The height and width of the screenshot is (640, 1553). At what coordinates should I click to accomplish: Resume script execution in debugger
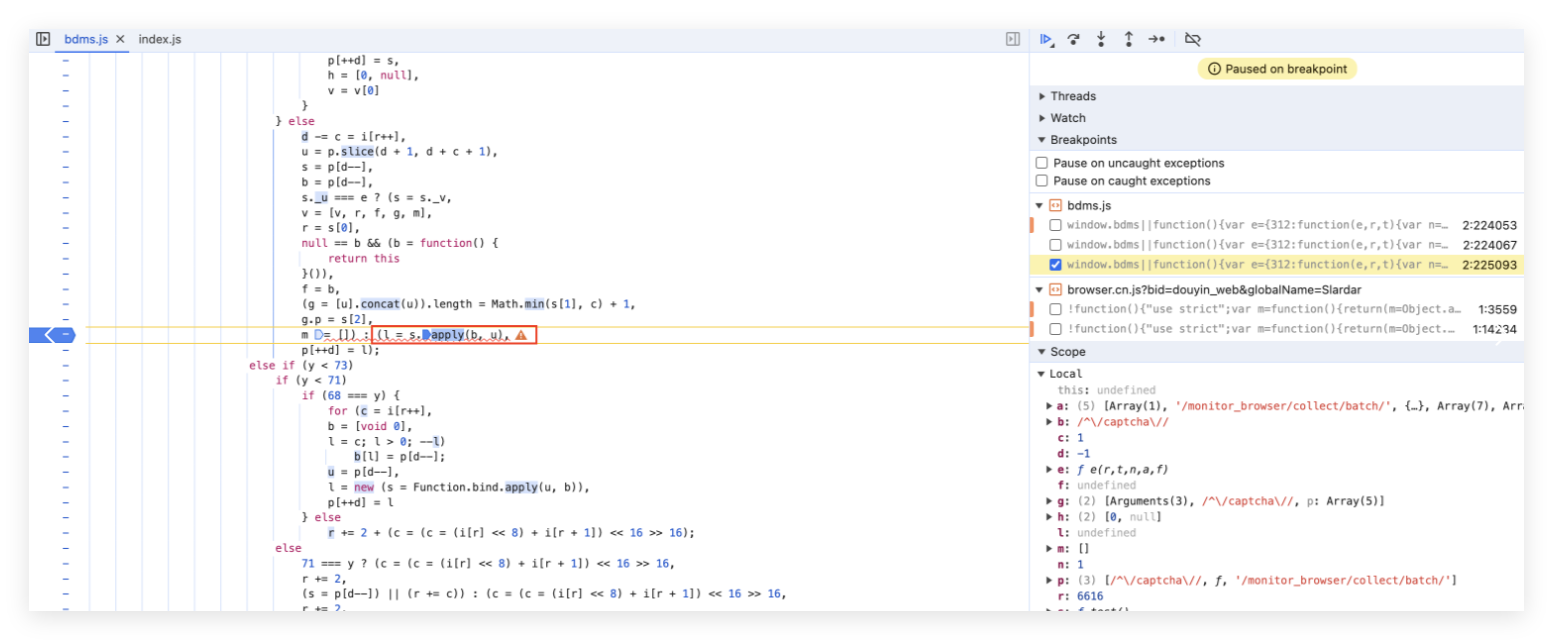pos(1046,39)
